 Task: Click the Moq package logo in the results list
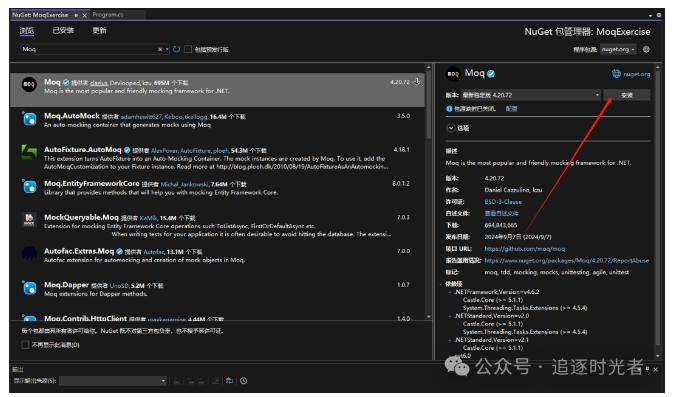[29, 84]
